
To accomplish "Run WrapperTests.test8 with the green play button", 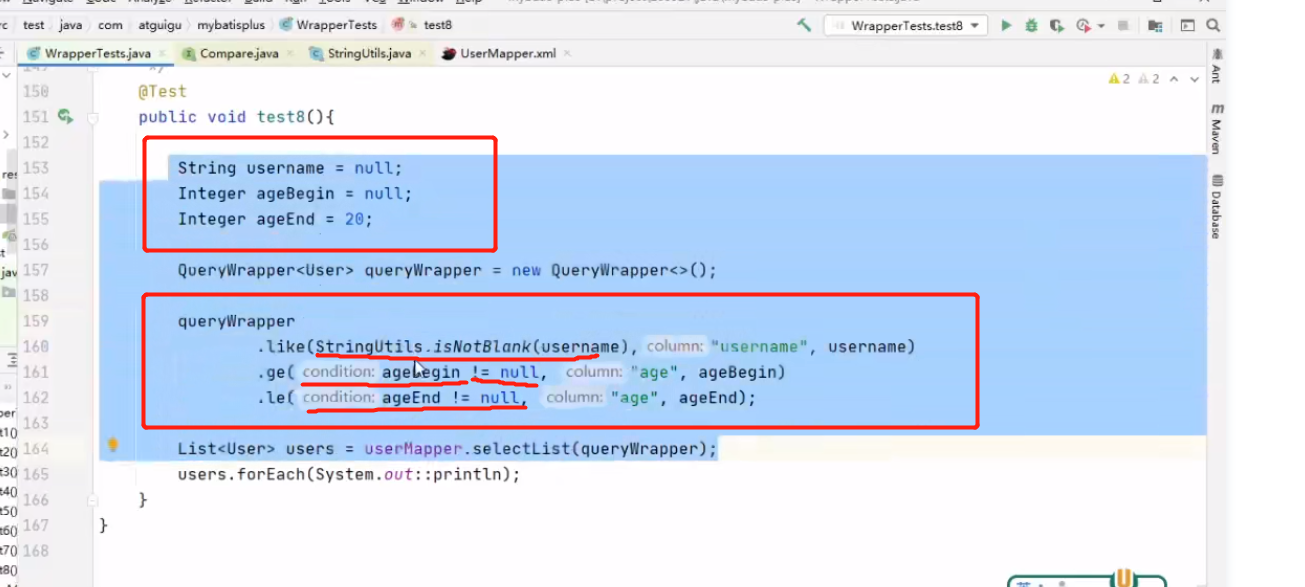I will [x=1006, y=26].
